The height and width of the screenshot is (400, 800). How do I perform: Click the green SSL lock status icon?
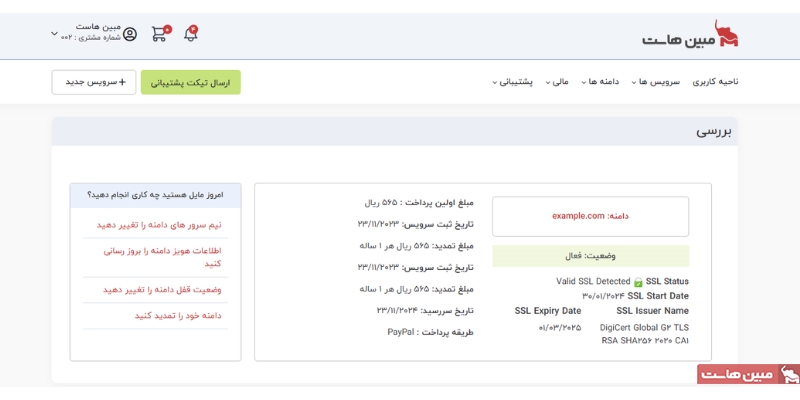tap(637, 282)
